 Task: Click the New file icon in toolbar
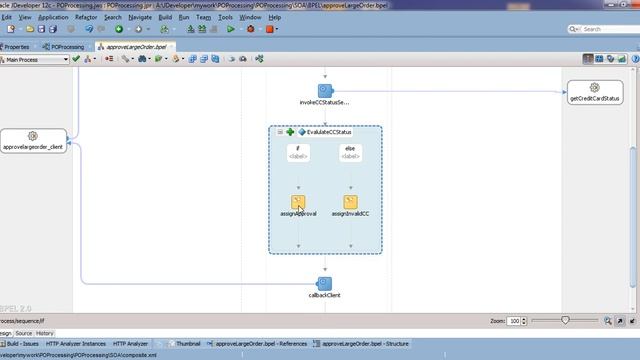tap(11, 29)
